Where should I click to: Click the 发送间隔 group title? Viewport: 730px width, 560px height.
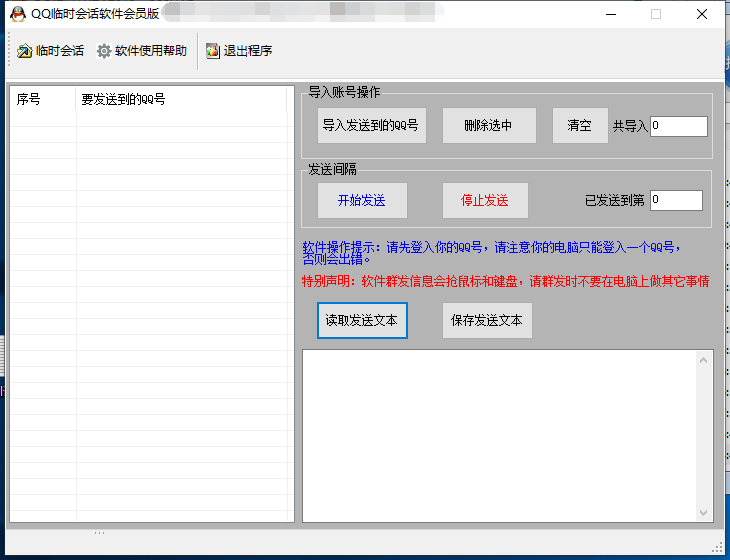pyautogui.click(x=332, y=169)
